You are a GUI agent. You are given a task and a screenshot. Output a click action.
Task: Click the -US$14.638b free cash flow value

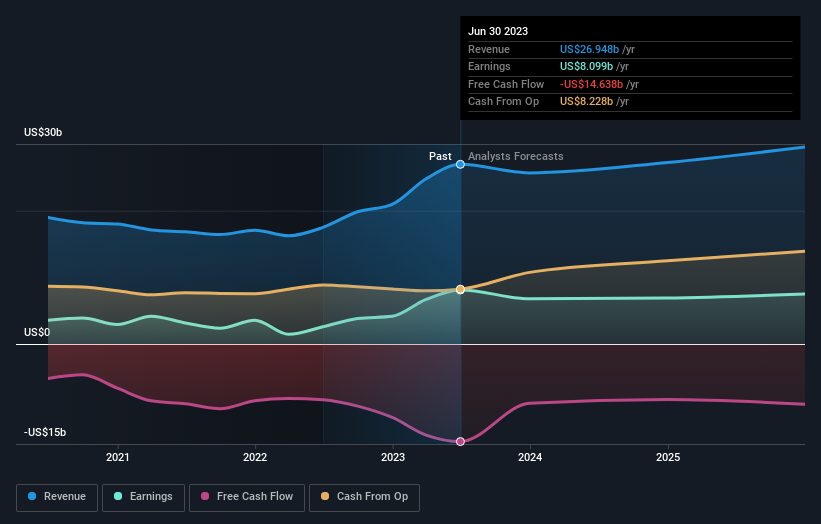point(591,84)
